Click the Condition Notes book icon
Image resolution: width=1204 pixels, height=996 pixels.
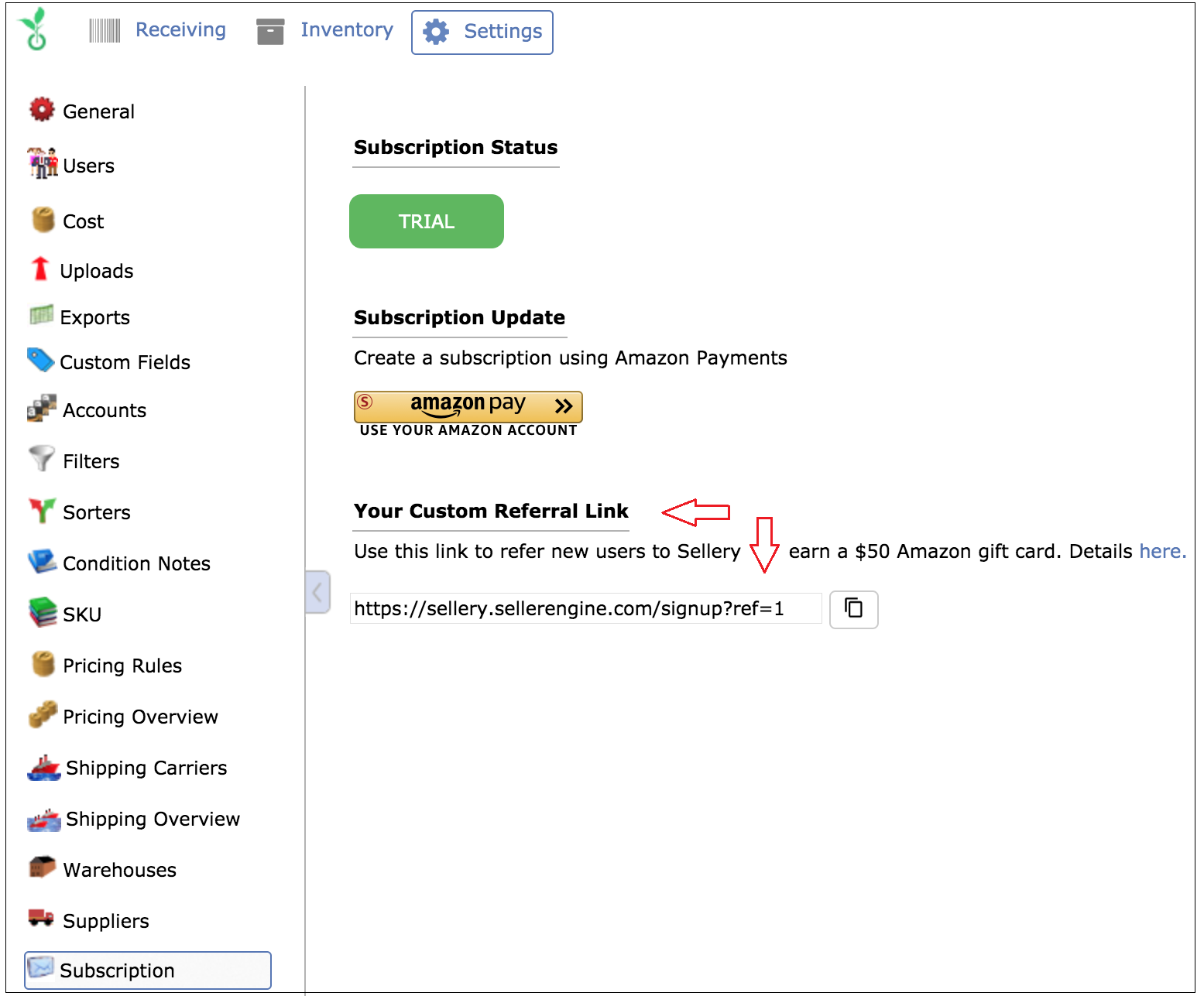43,561
